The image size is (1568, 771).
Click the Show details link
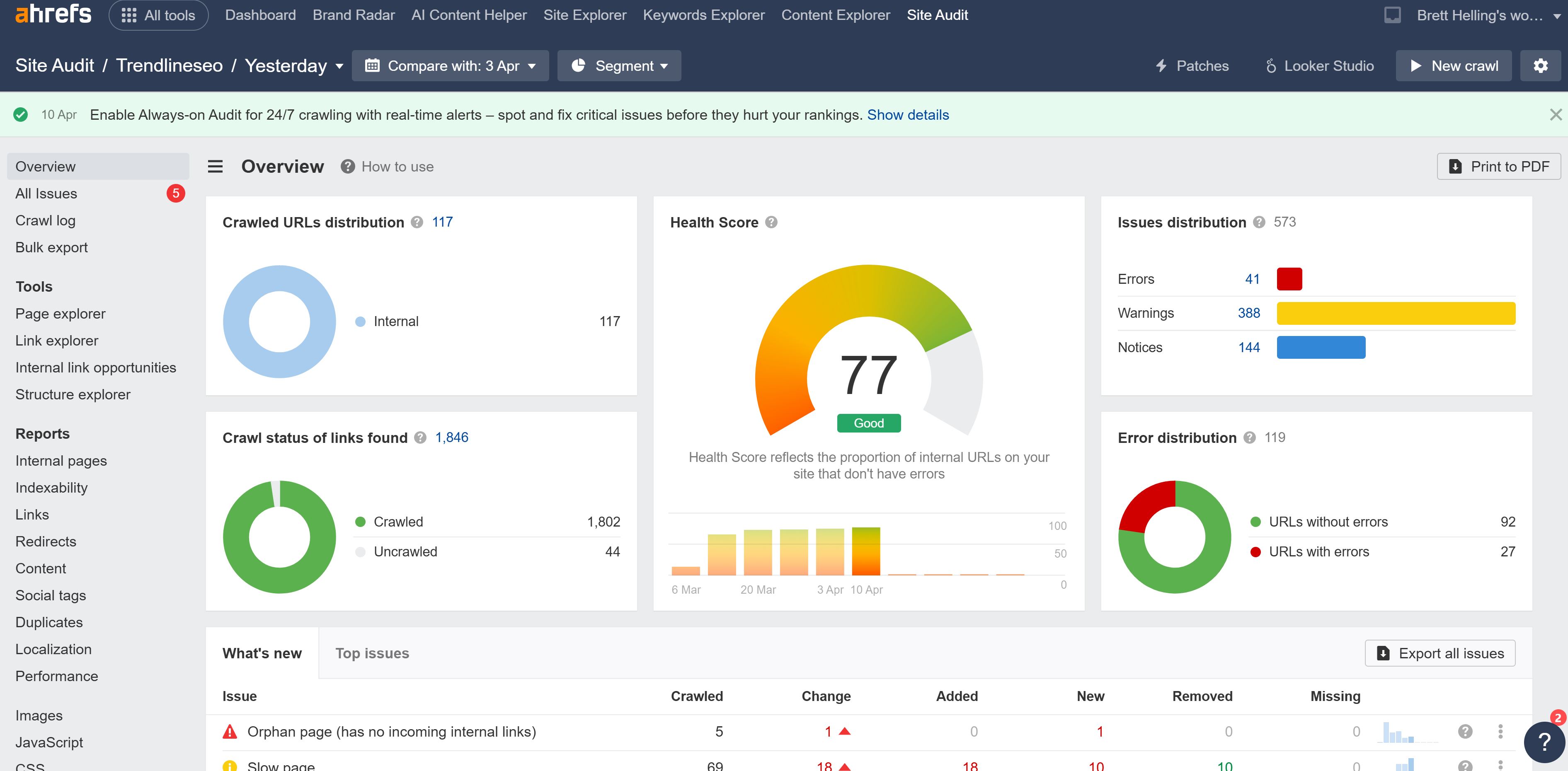click(x=908, y=114)
